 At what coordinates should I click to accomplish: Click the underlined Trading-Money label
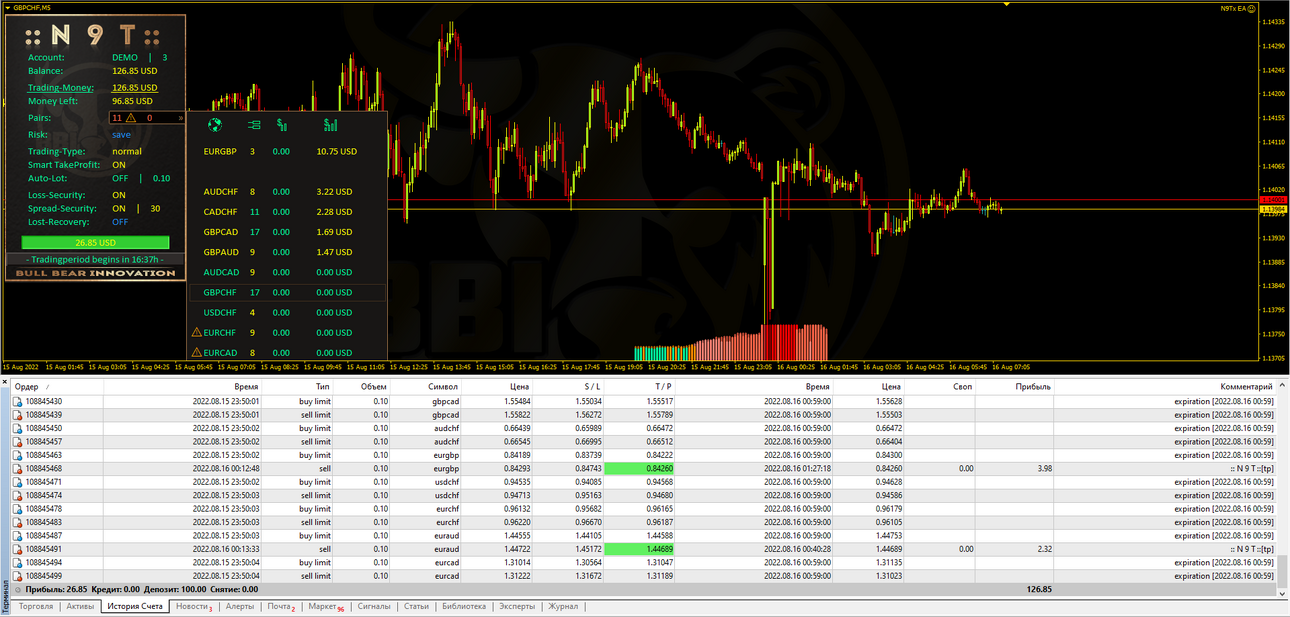(61, 88)
